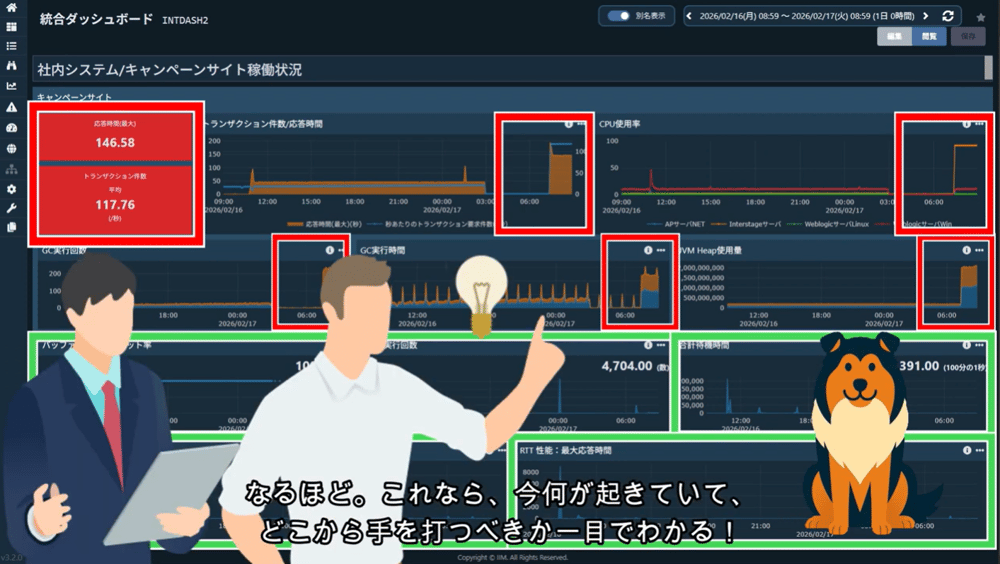Mark dashboard as favorite with star icon
Viewport: 1000px width, 564px height.
(981, 17)
